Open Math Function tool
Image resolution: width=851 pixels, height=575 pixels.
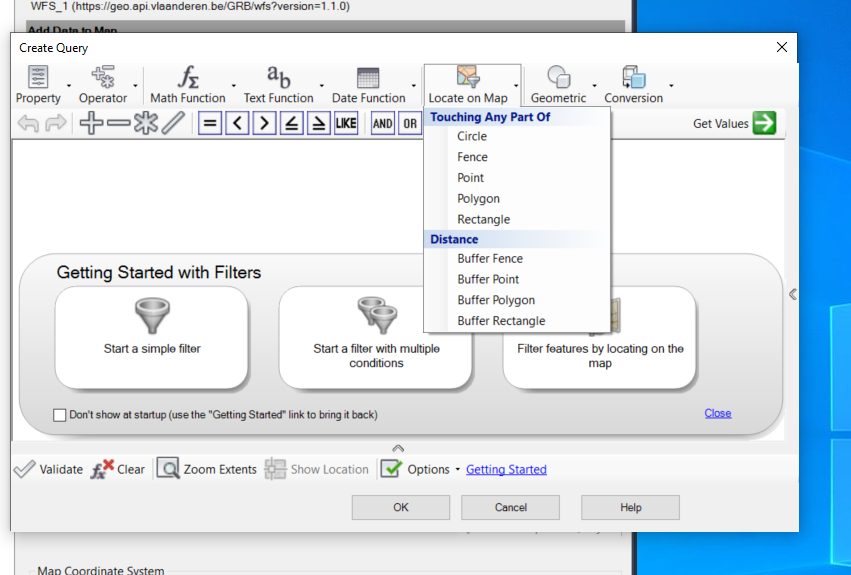tap(188, 85)
